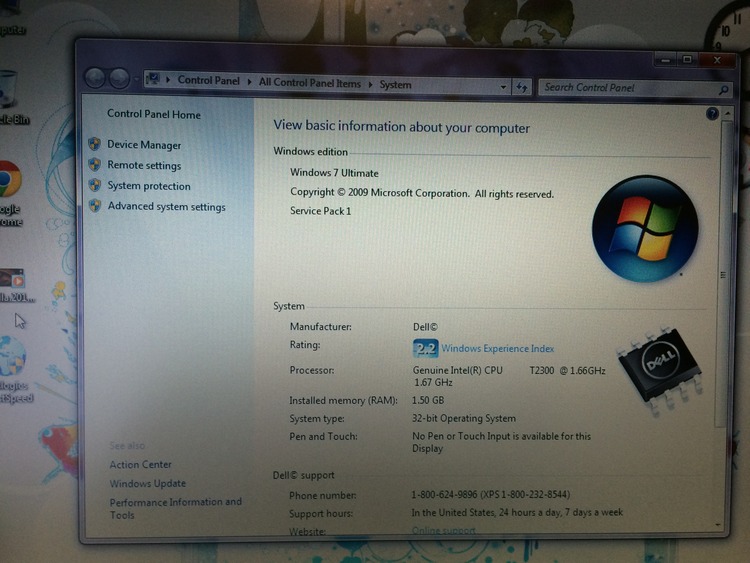Click the Windows logo orb image
The height and width of the screenshot is (563, 750).
pyautogui.click(x=645, y=229)
